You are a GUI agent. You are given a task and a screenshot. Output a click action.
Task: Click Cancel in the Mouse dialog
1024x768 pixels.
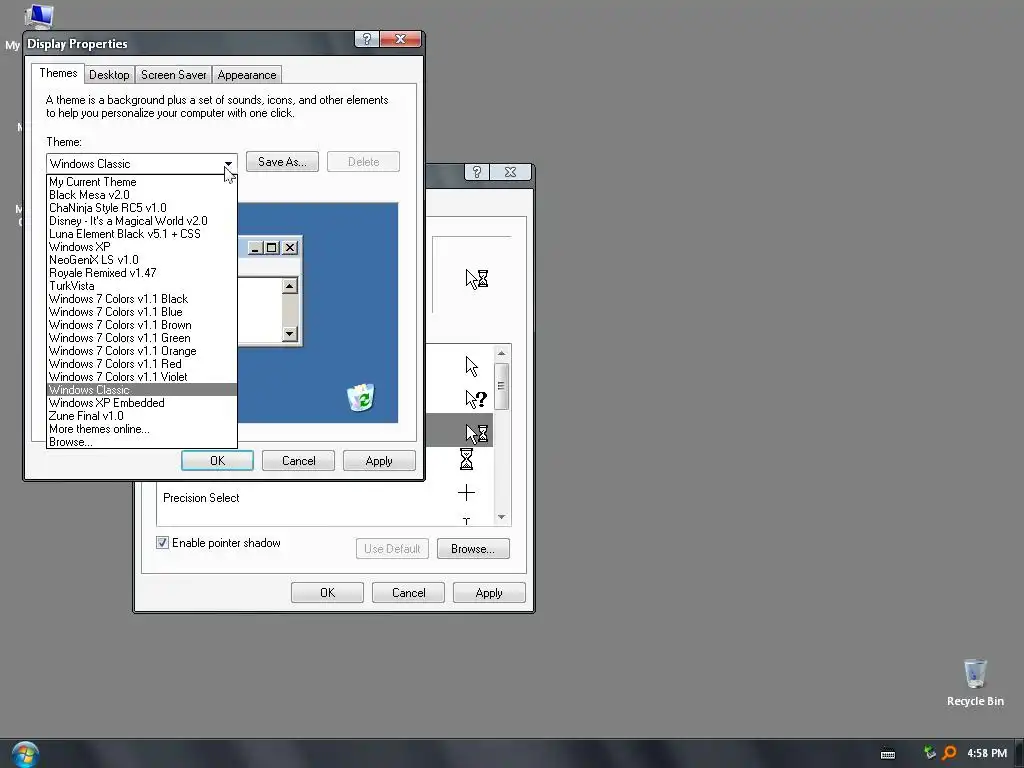click(x=409, y=593)
